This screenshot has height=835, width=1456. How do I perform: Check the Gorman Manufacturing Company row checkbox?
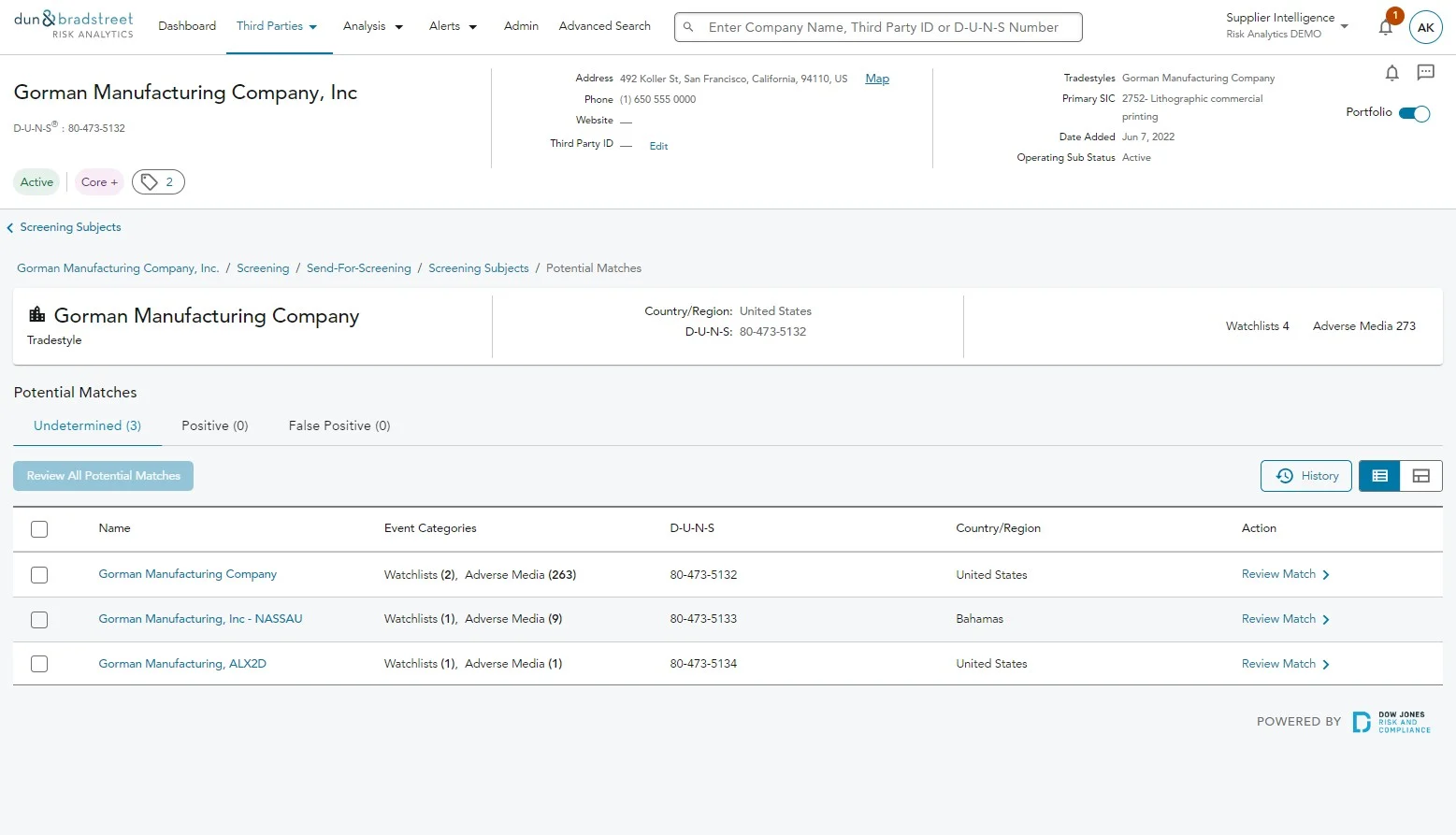[39, 575]
